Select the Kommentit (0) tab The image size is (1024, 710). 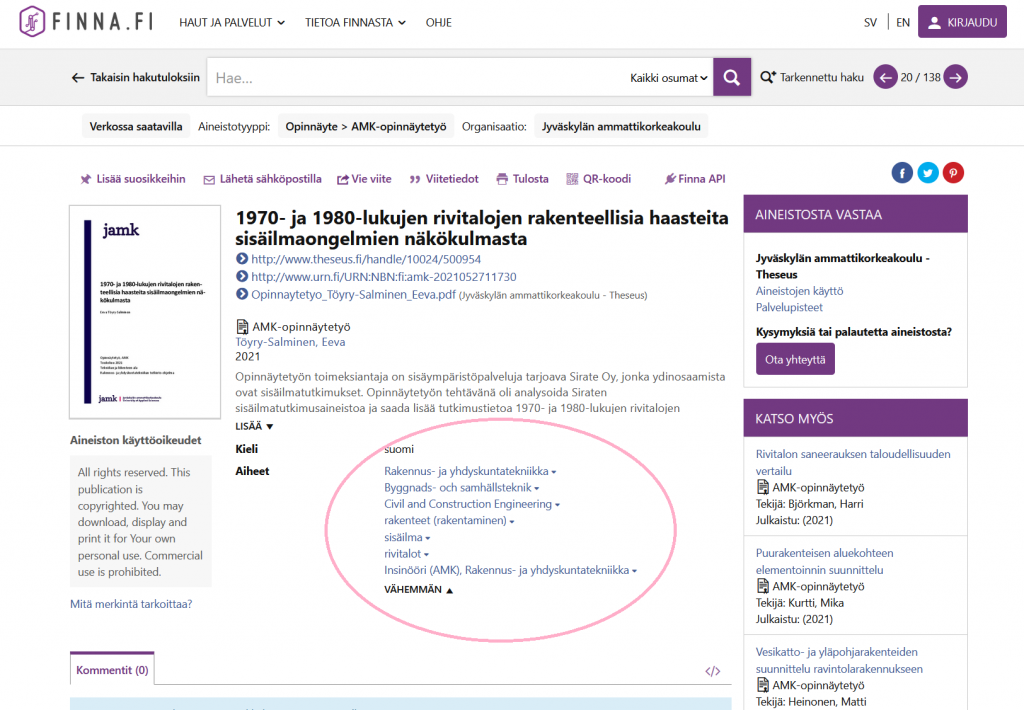tap(112, 670)
